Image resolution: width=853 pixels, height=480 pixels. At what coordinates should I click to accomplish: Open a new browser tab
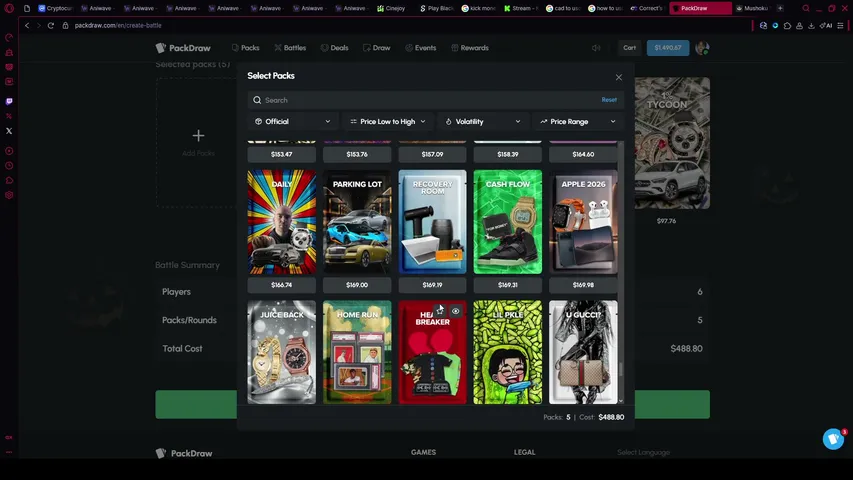[780, 8]
